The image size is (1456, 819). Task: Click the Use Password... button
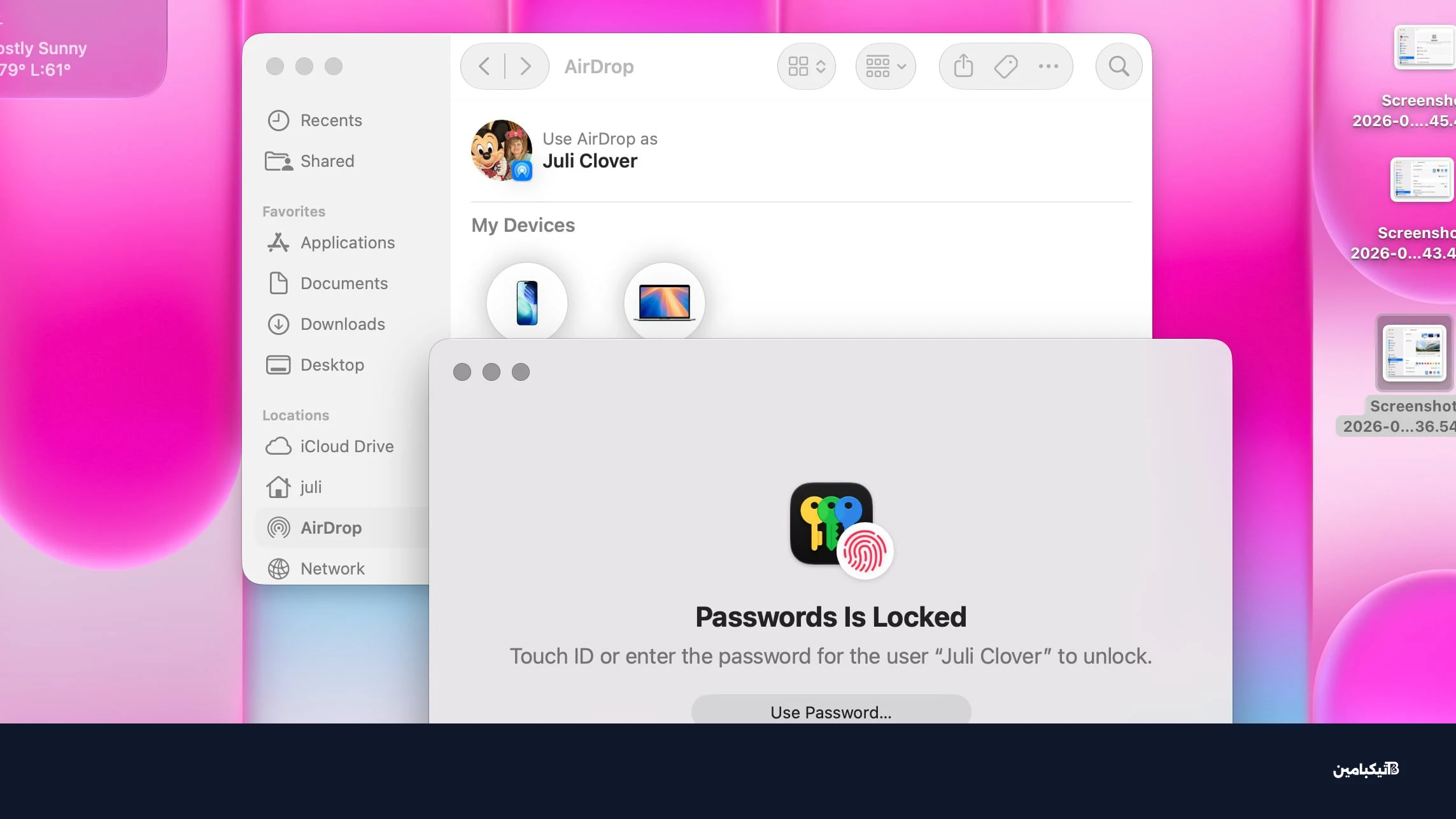tap(831, 711)
